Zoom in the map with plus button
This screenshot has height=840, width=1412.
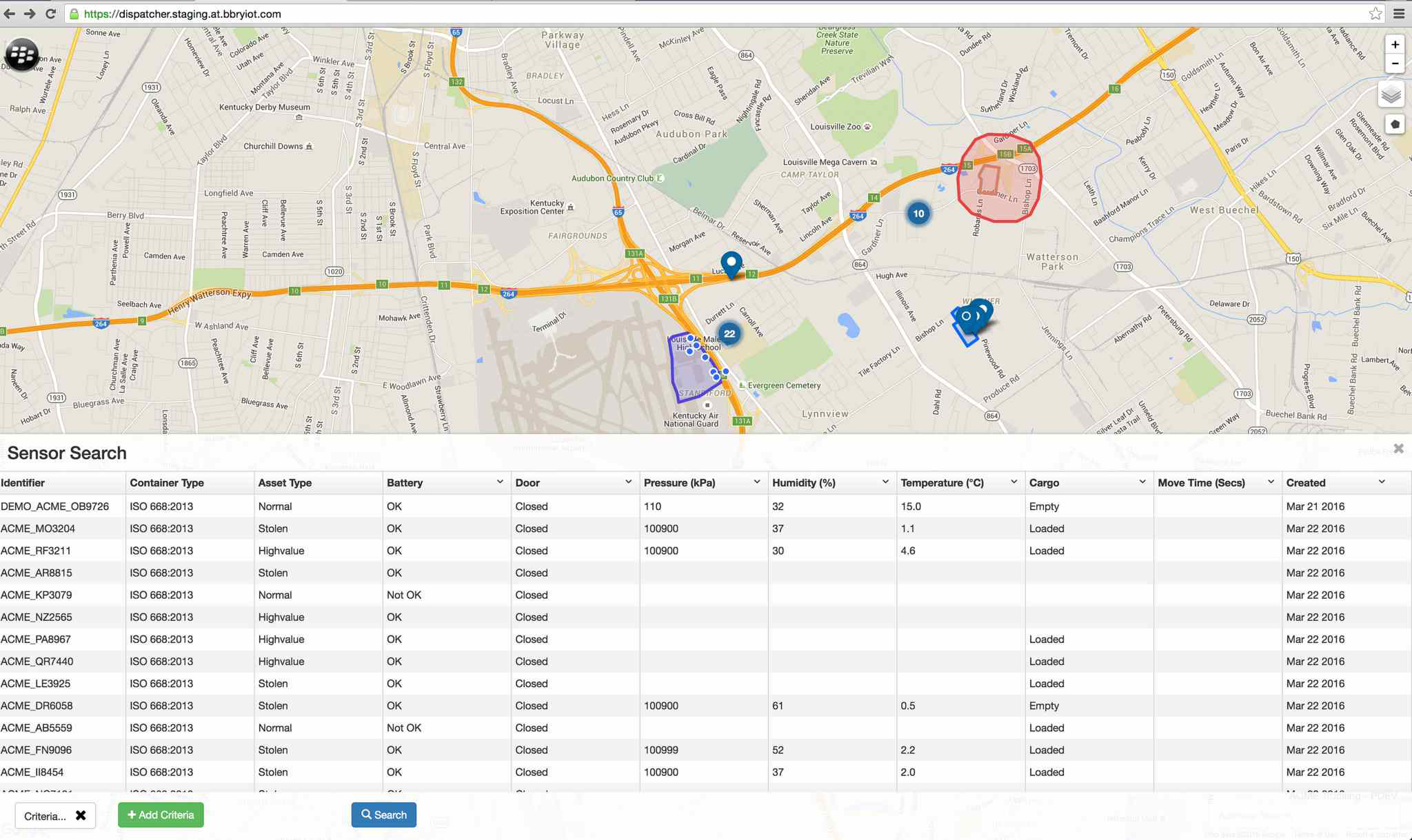1394,45
